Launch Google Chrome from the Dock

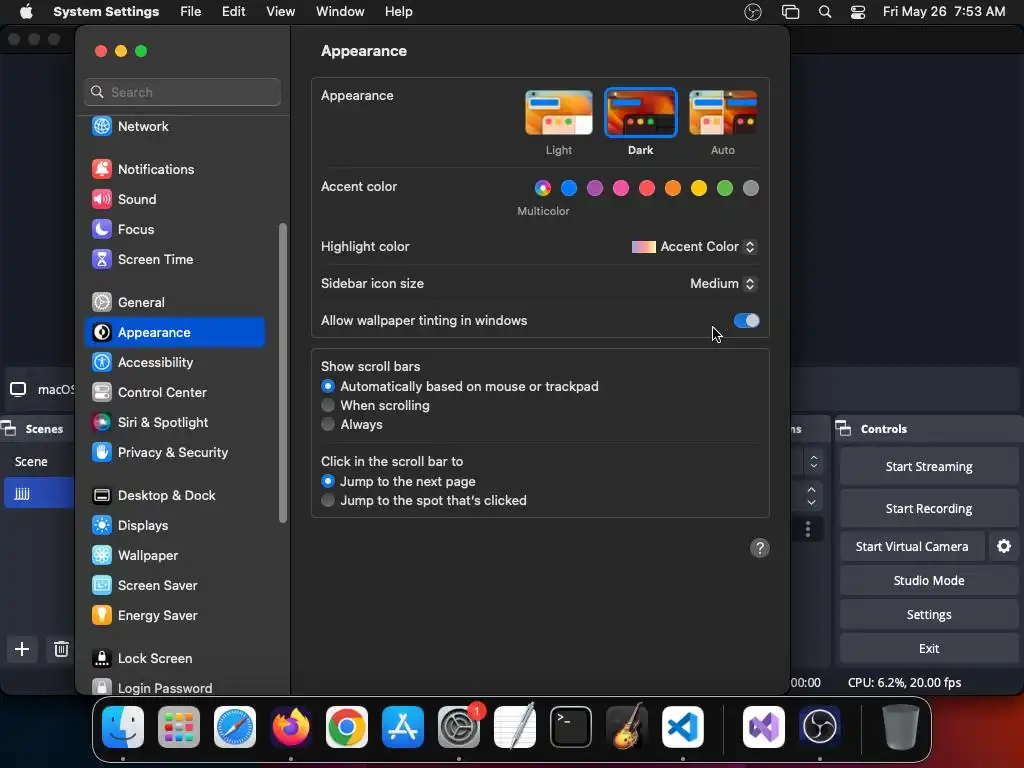point(347,727)
